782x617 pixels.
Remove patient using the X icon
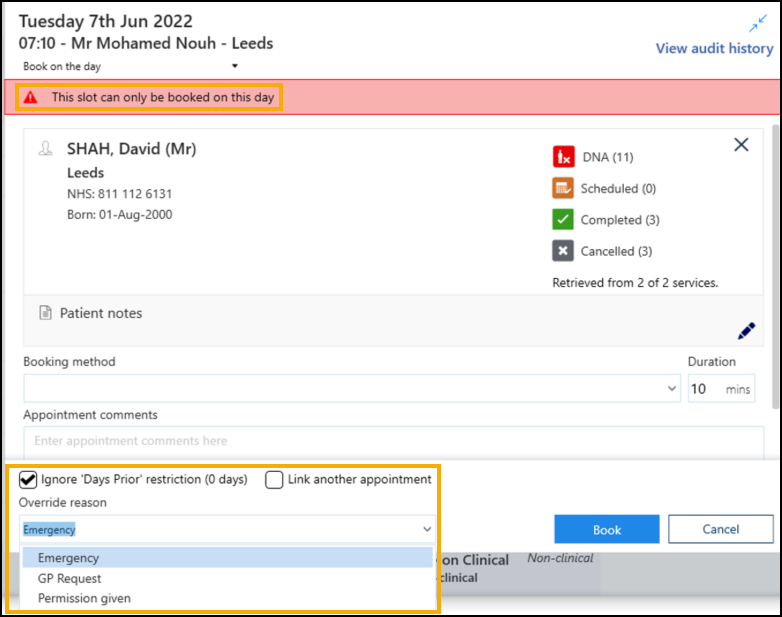(741, 145)
